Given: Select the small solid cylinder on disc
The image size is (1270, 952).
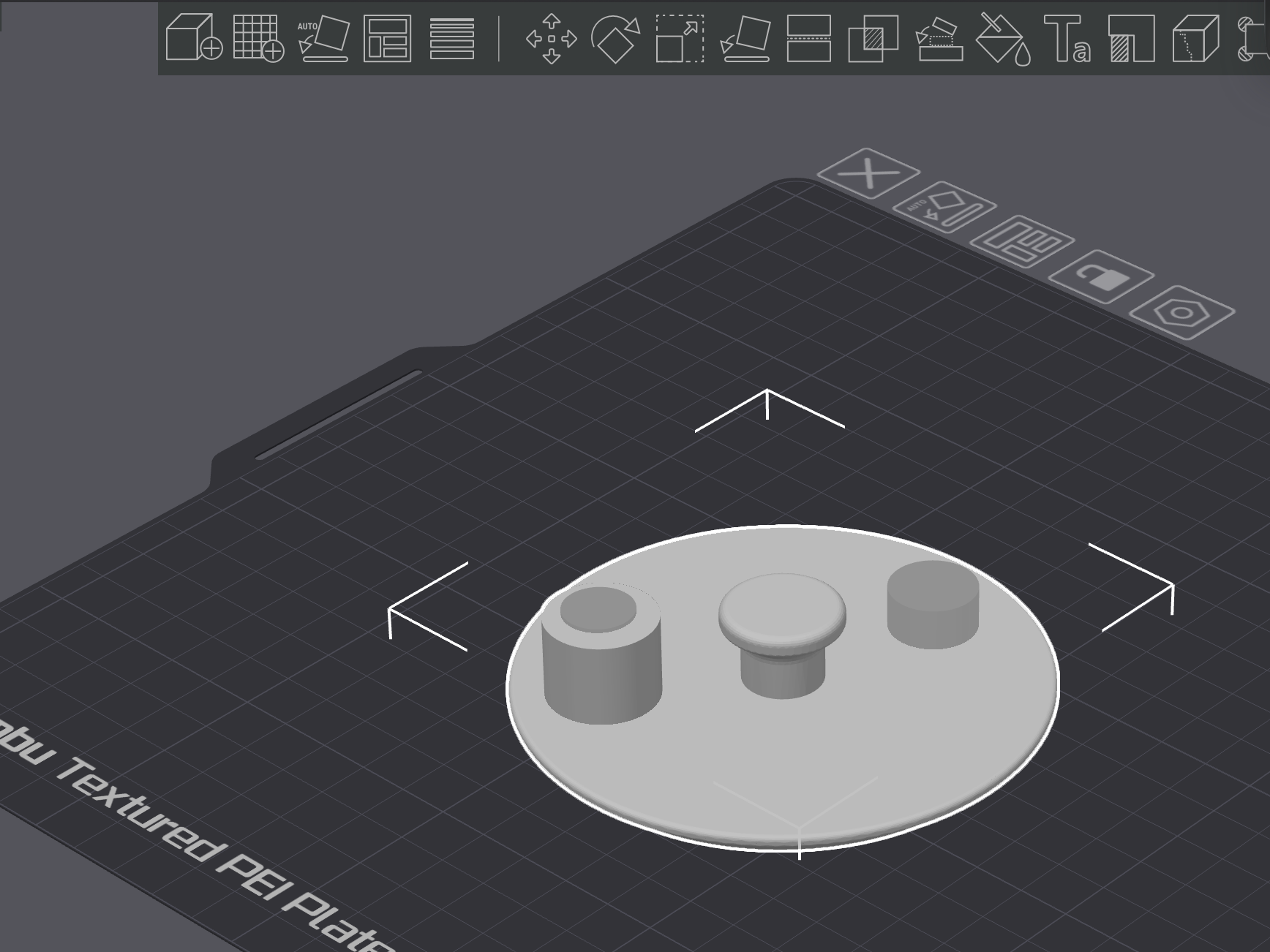Looking at the screenshot, I should point(933,605).
